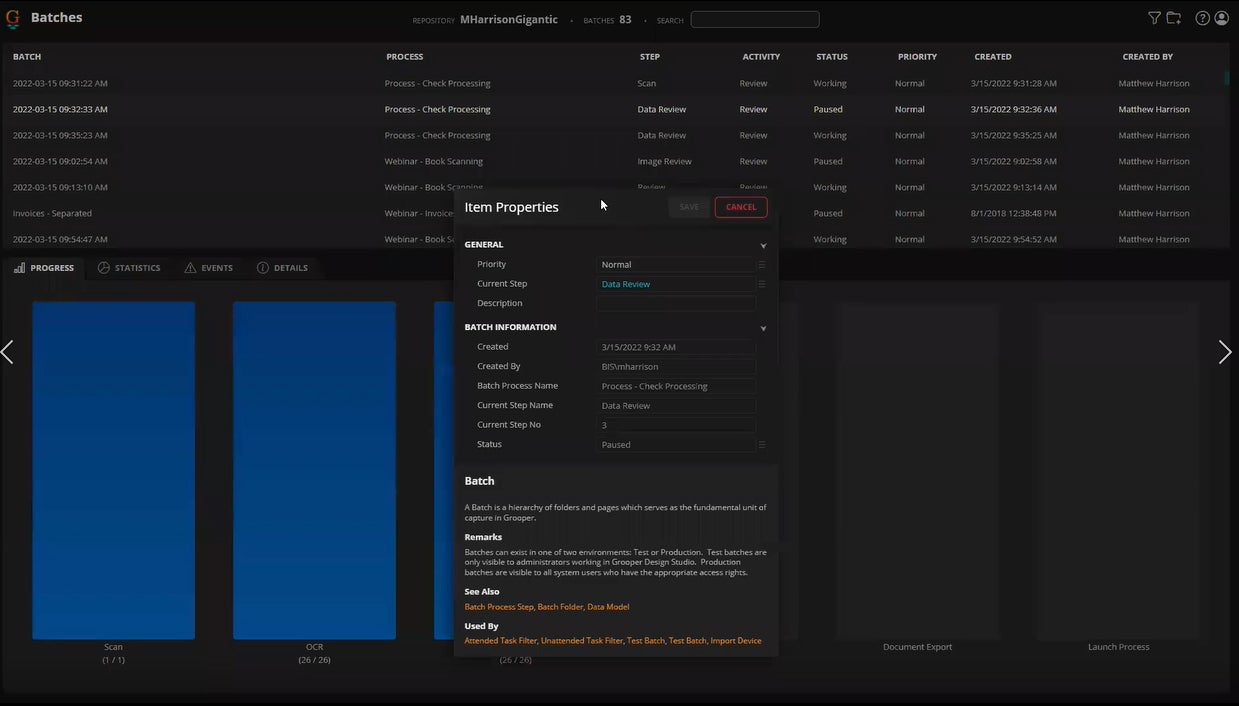Open the Data Model link under See Also
This screenshot has width=1239, height=706.
pos(609,606)
